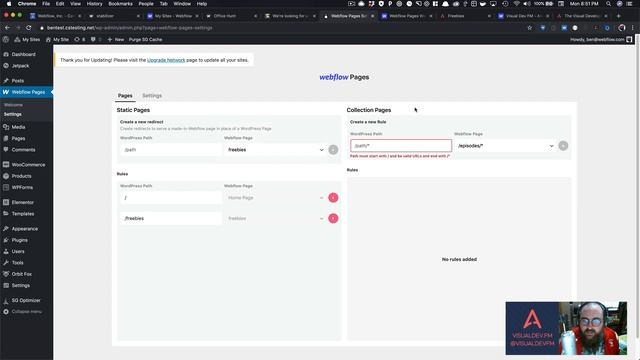The width and height of the screenshot is (640, 360).
Task: Open Orbit Fox menu
Action: point(22,274)
